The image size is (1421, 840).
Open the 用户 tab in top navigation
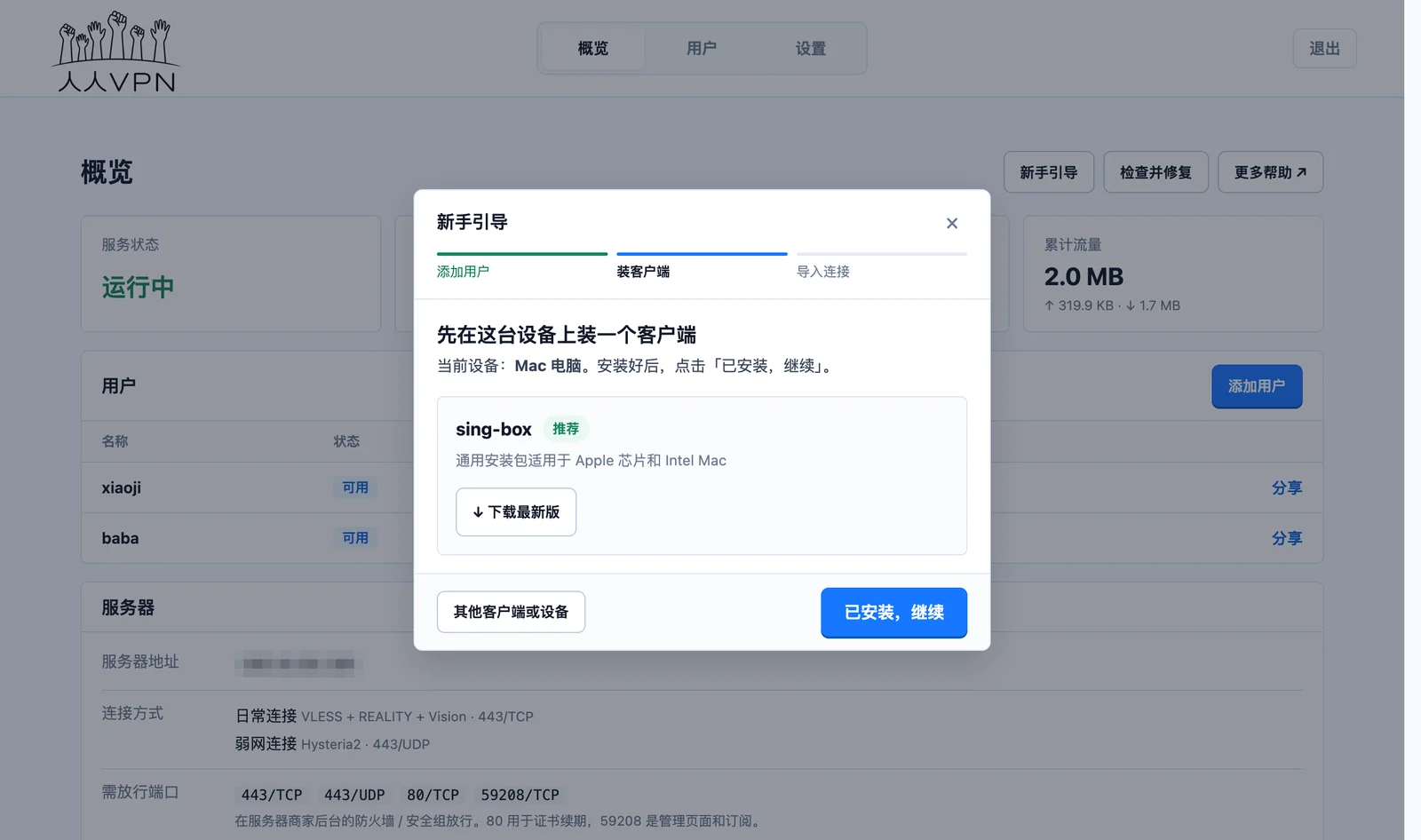tap(701, 48)
